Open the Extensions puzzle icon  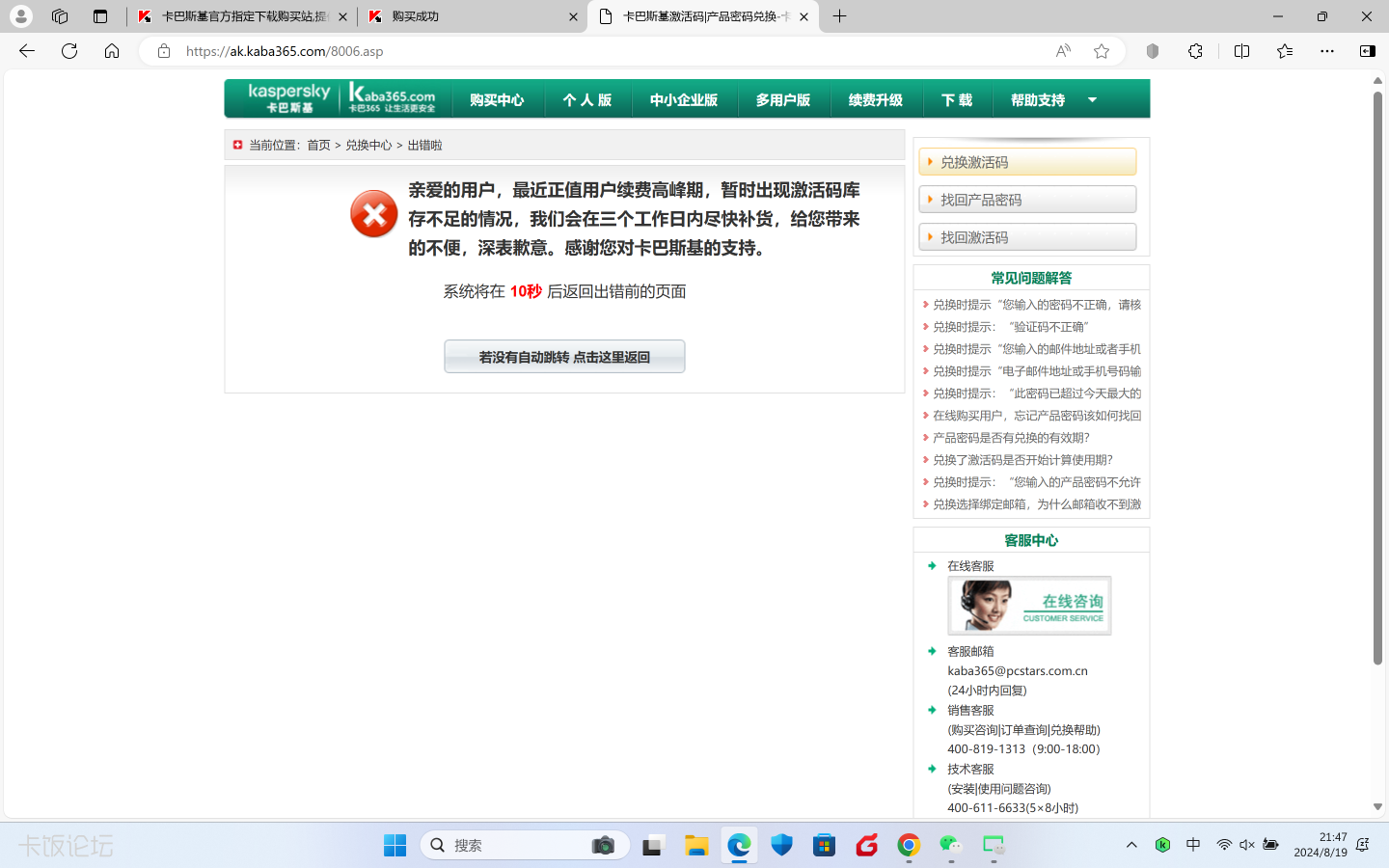point(1195,51)
